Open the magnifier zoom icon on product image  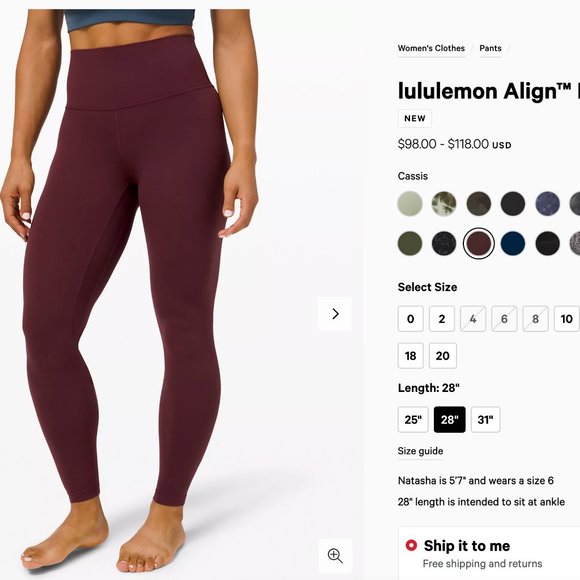(335, 556)
